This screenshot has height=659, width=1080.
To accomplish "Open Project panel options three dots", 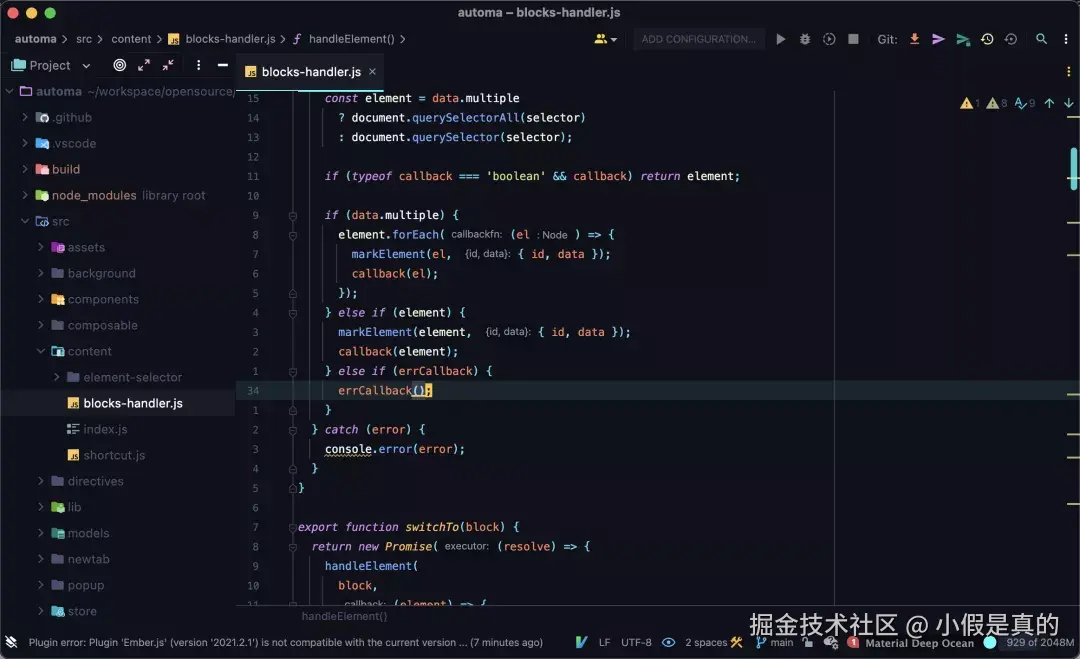I will coord(198,65).
